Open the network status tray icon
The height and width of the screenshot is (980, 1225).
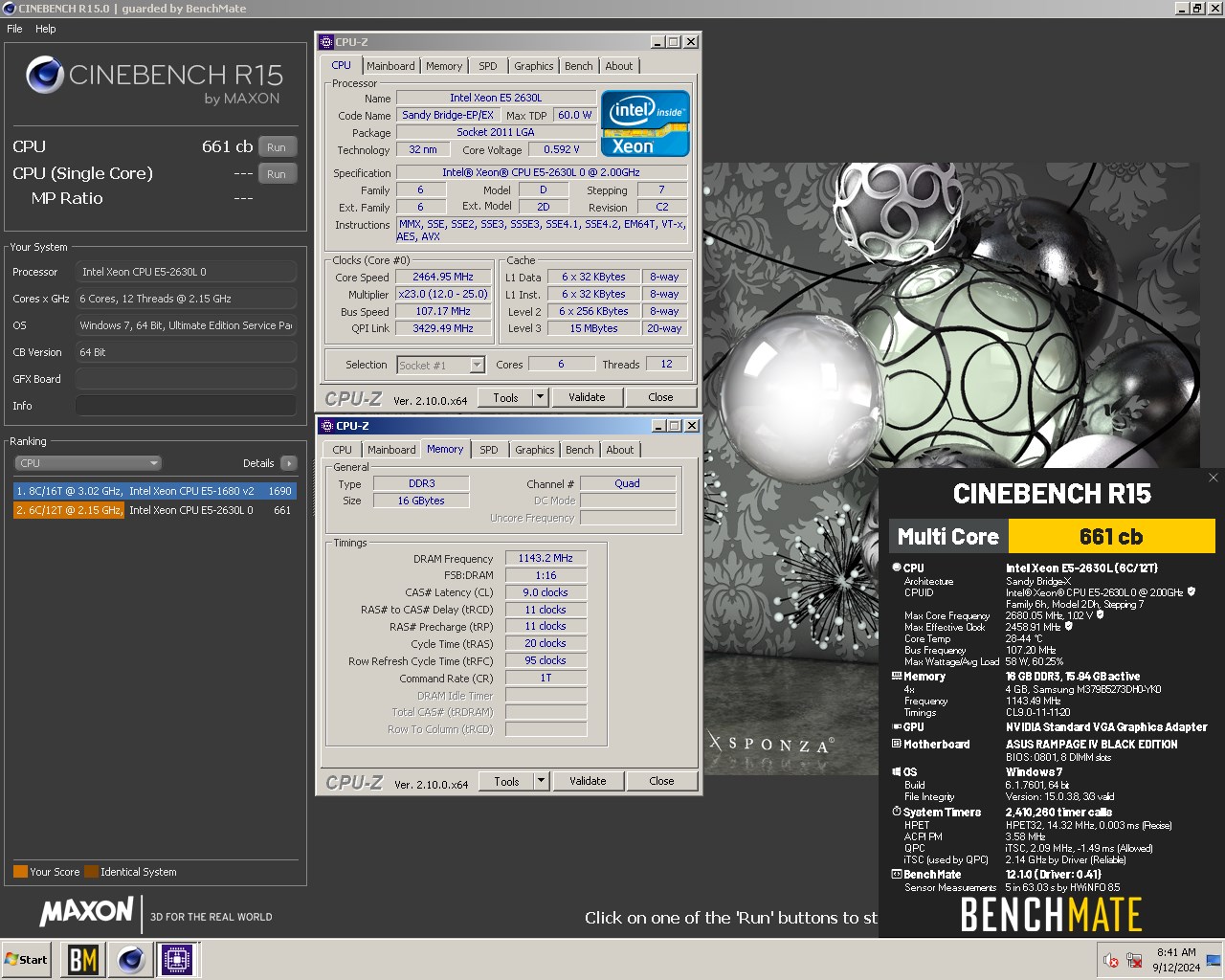[1134, 960]
